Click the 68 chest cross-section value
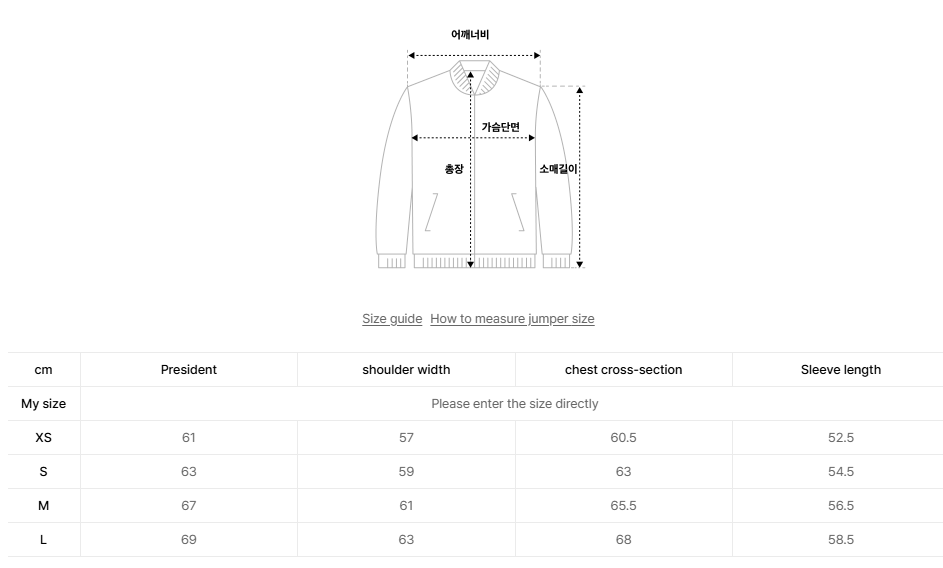Viewport: 943px width, 568px height. pos(623,540)
